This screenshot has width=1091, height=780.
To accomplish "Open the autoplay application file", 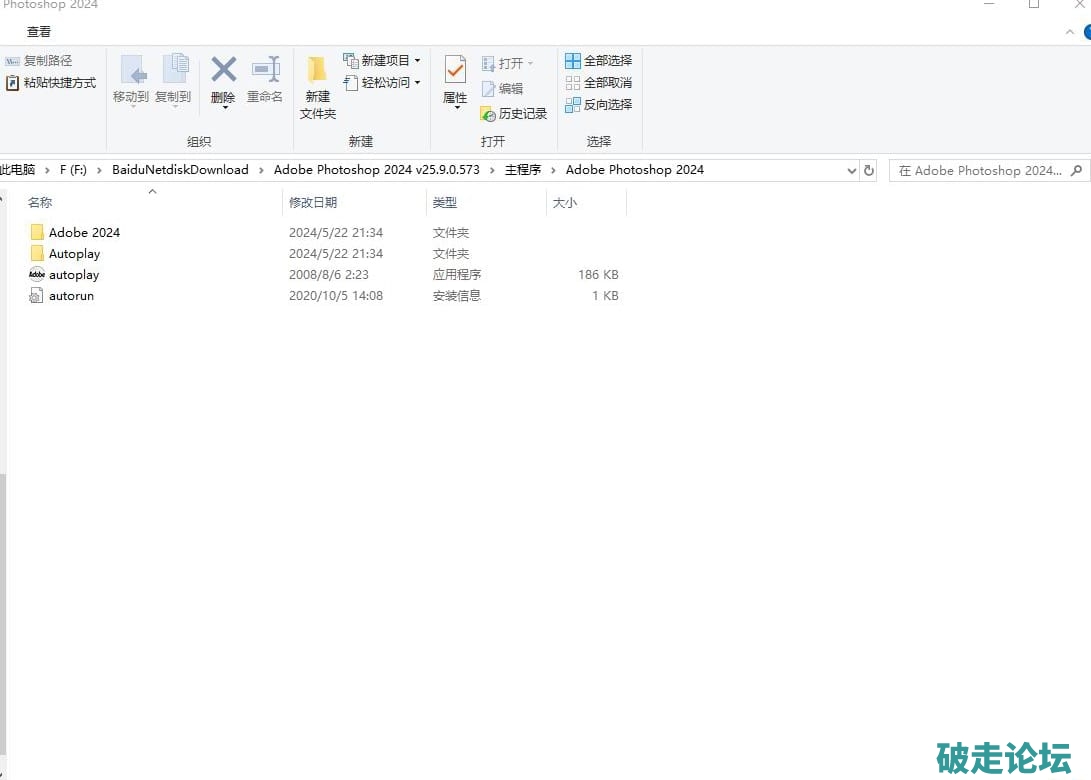I will [73, 275].
